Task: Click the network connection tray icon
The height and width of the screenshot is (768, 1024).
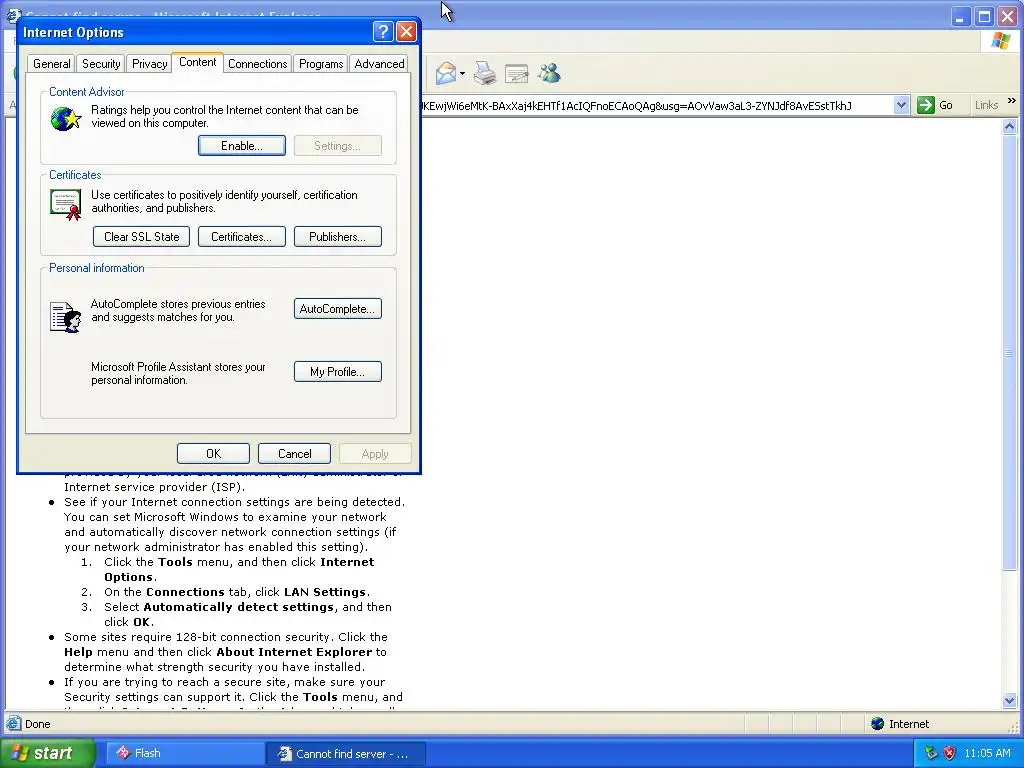Action: tap(931, 753)
